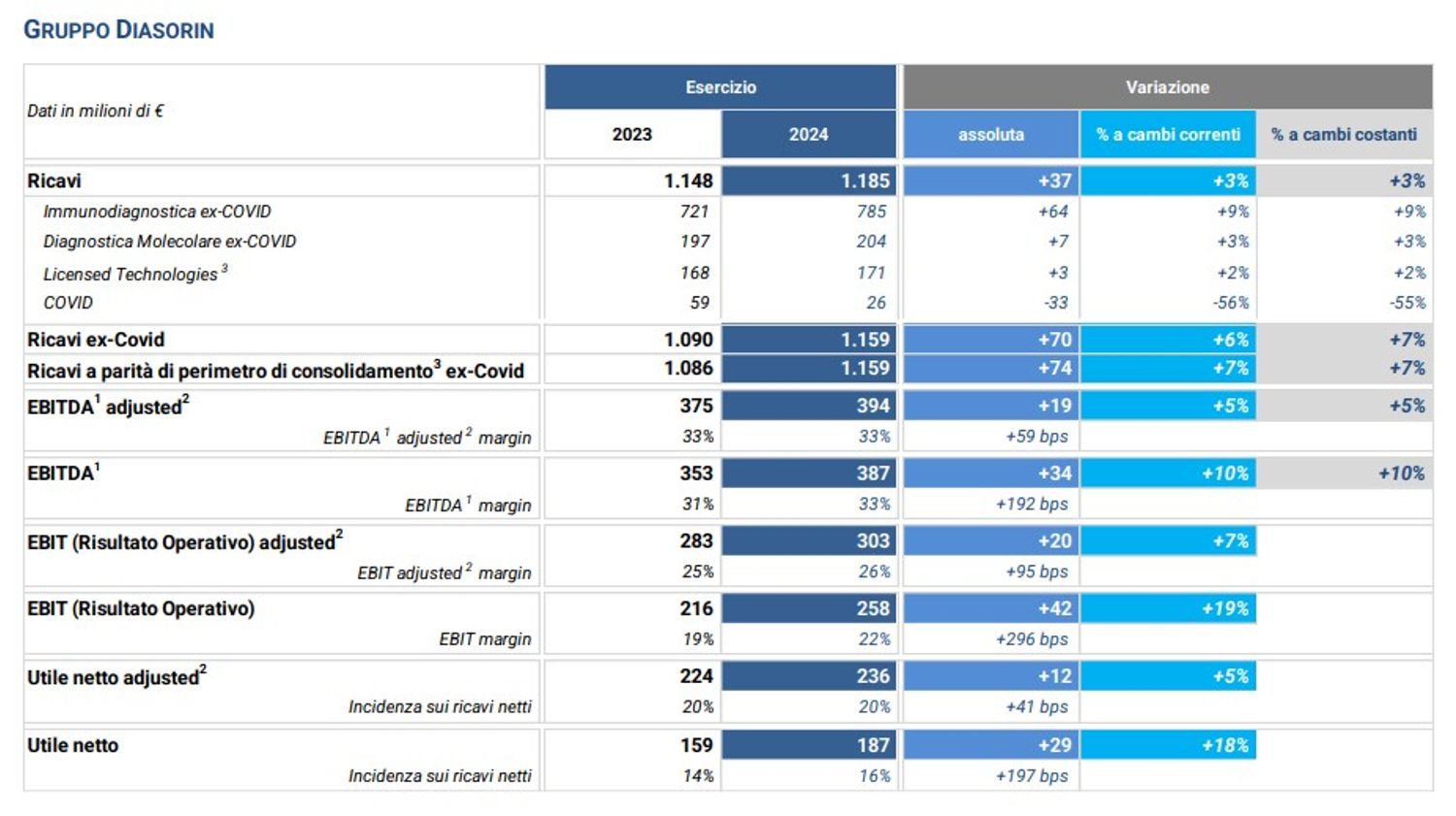Select the +59 bps margin change
This screenshot has width=1456, height=816.
click(1037, 437)
